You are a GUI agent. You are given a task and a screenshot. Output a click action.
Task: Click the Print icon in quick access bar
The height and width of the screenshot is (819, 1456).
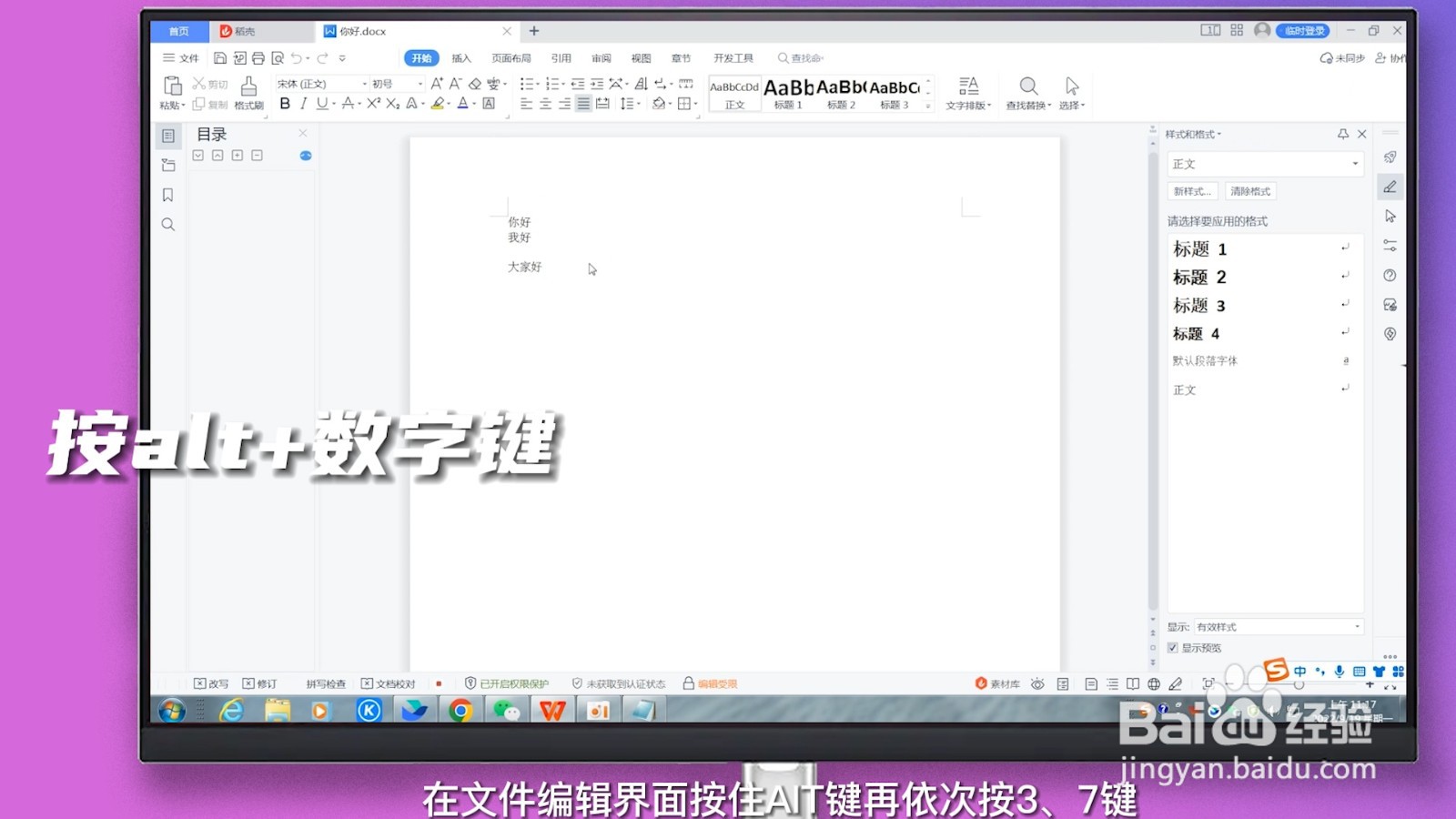click(258, 58)
